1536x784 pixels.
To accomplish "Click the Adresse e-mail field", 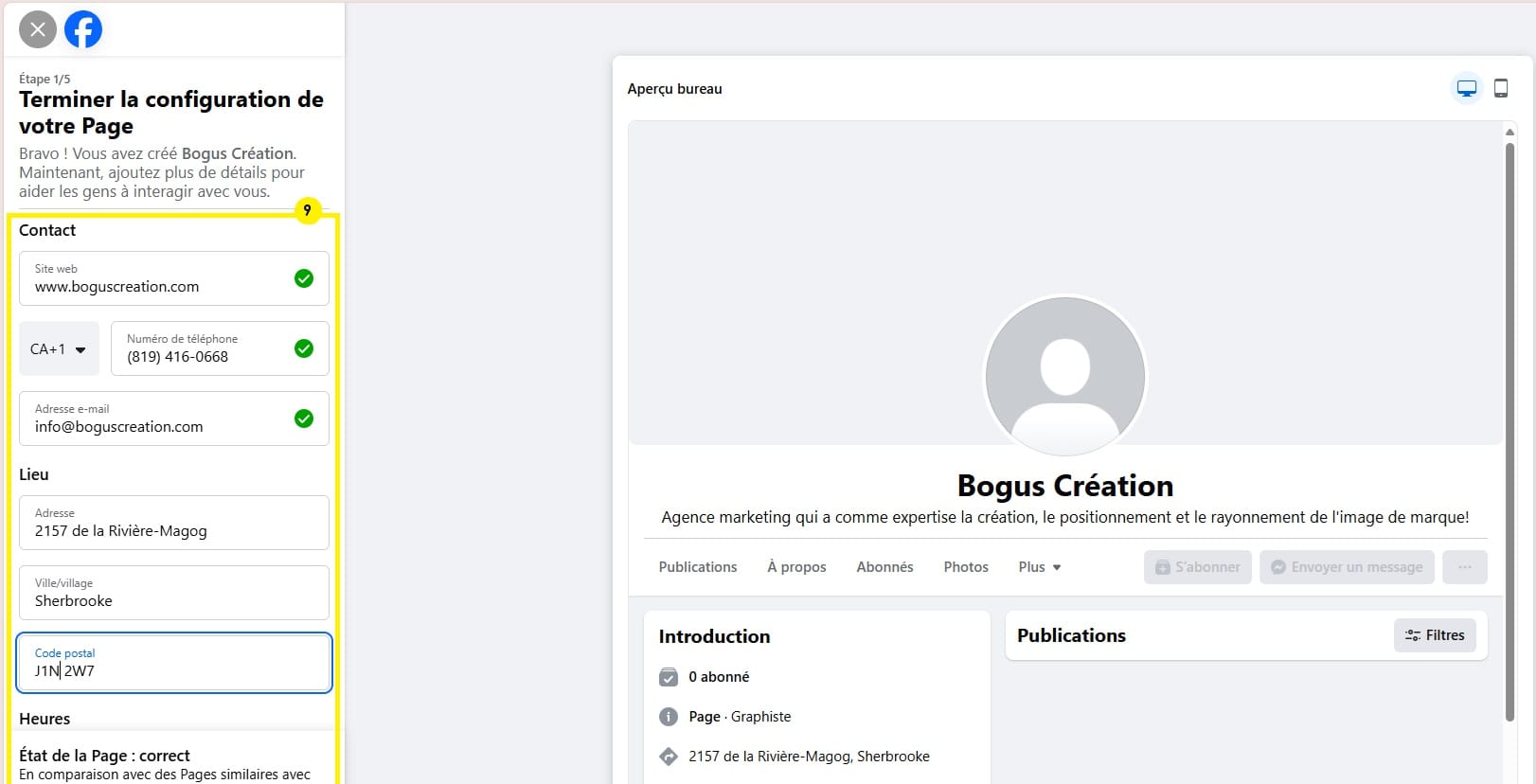I will 174,419.
